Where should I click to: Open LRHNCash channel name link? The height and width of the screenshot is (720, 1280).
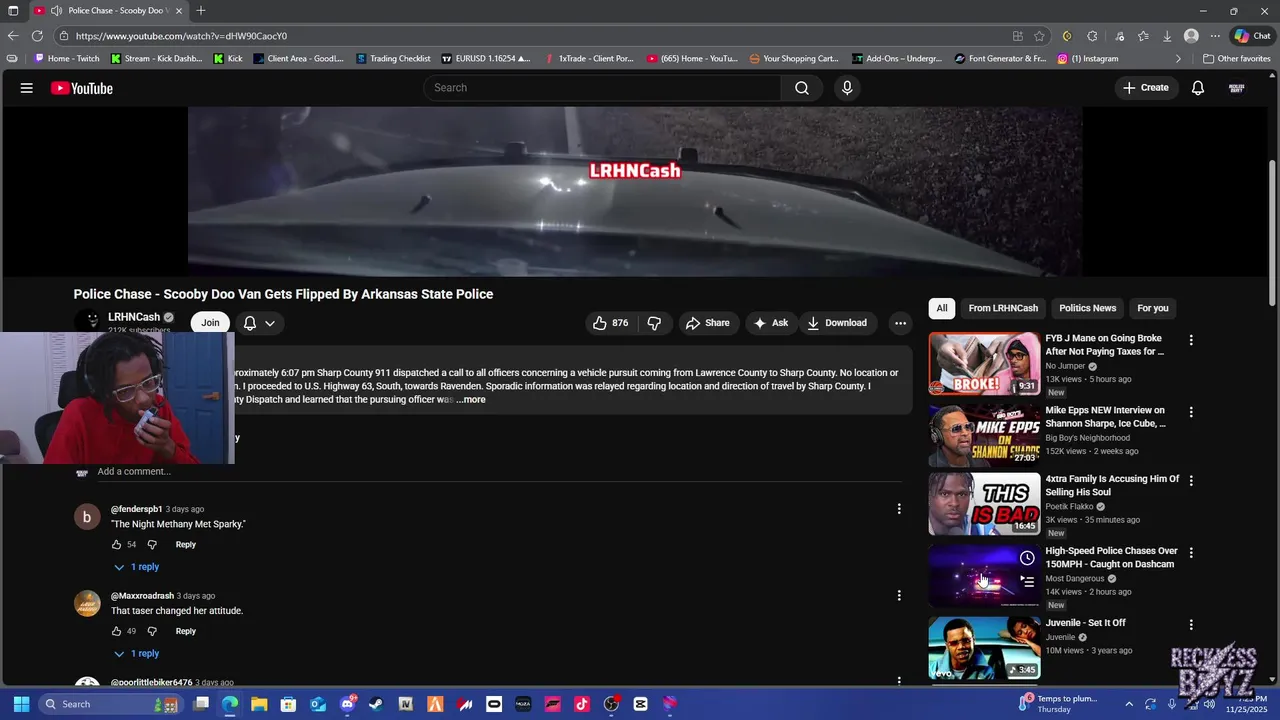(x=134, y=317)
